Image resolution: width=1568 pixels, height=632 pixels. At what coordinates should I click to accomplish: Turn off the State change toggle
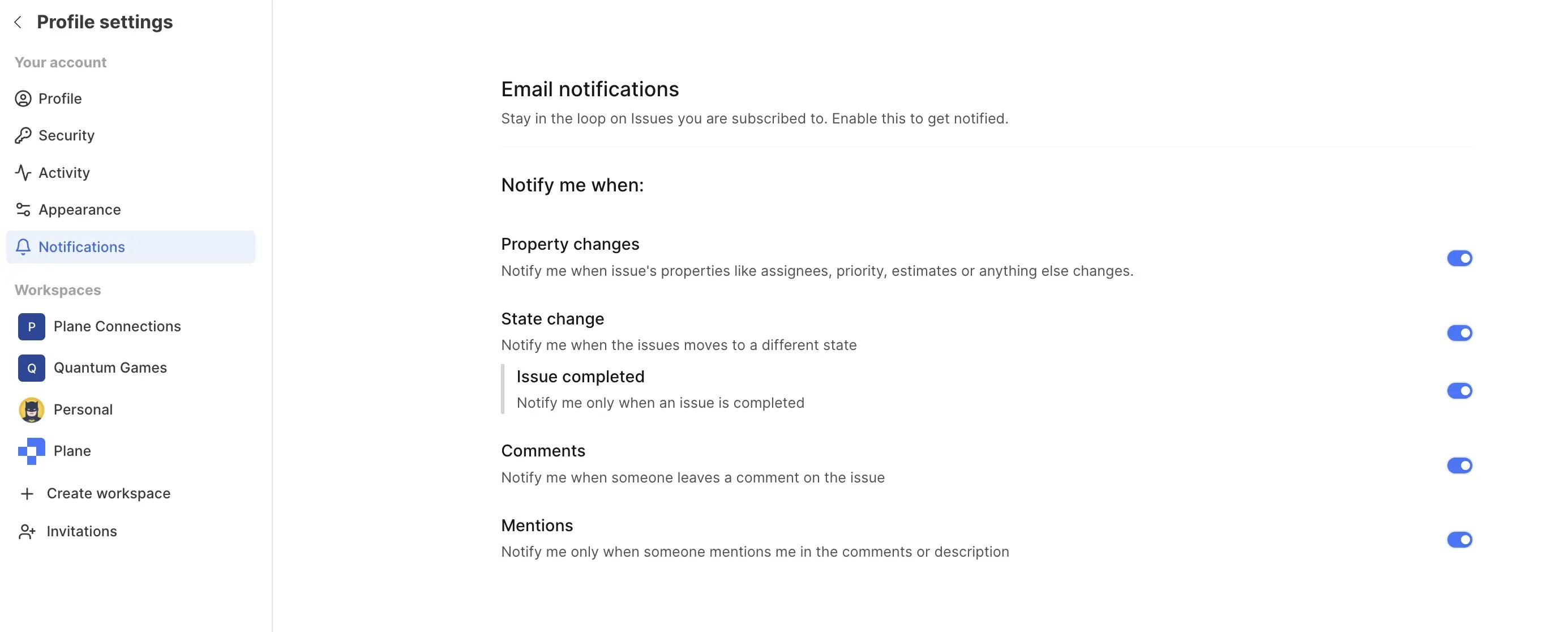click(1460, 332)
